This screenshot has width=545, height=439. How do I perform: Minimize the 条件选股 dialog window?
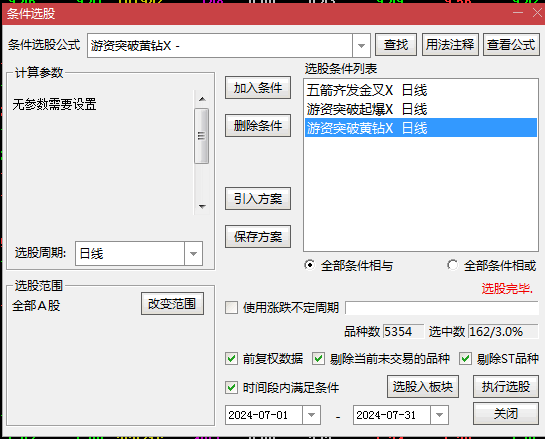518,13
